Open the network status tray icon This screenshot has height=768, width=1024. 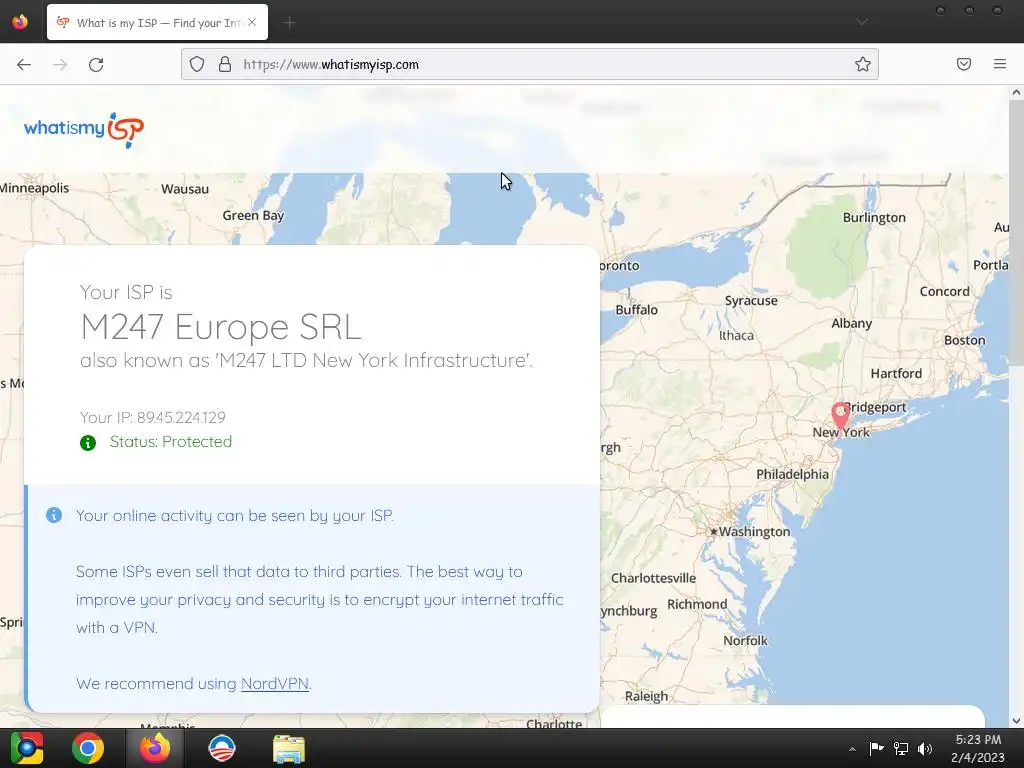pyautogui.click(x=901, y=748)
